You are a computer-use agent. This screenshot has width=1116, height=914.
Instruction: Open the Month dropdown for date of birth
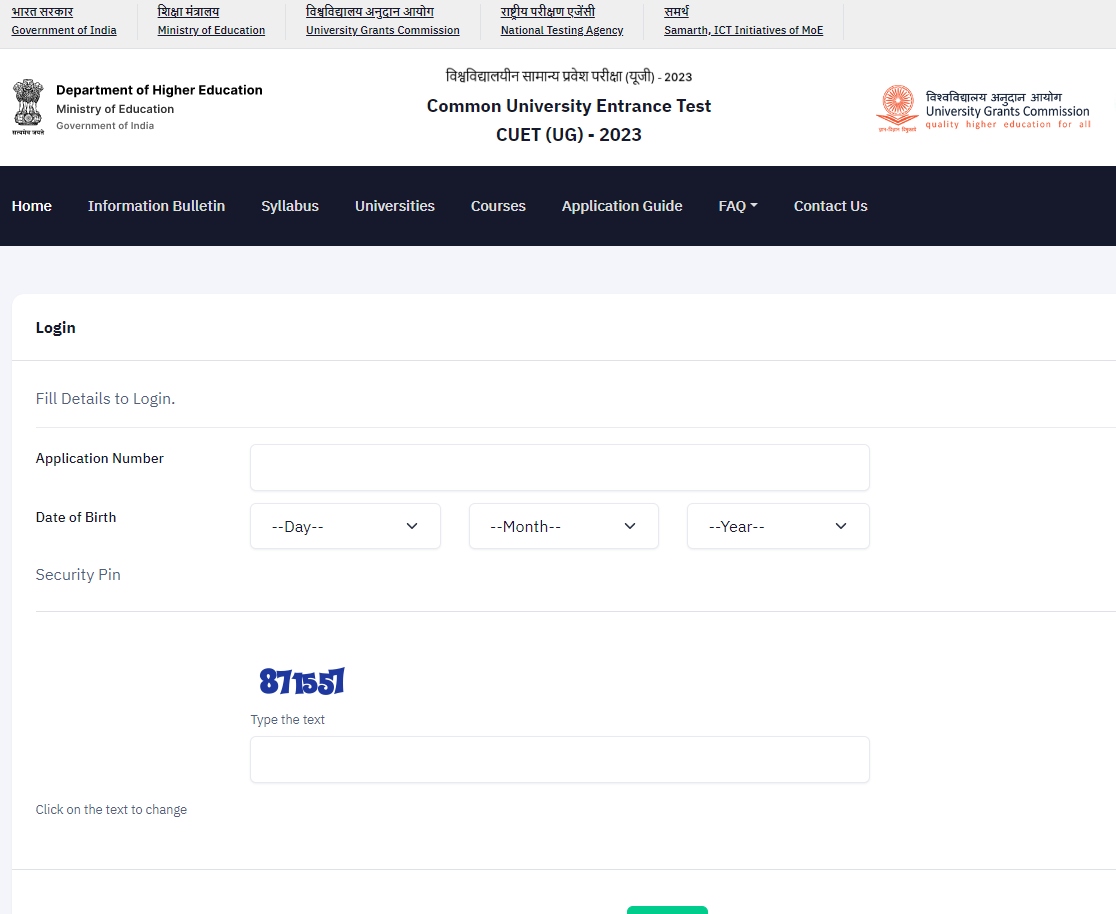coord(563,526)
